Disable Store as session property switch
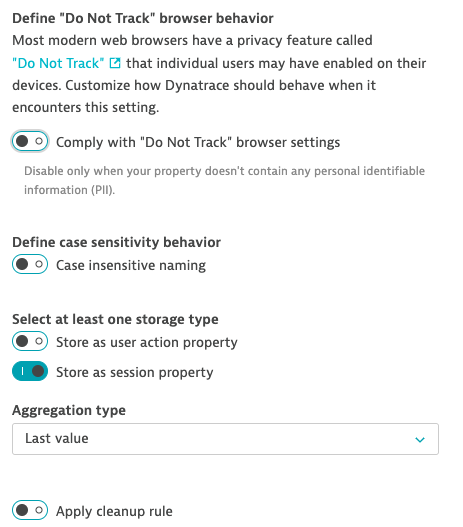The image size is (463, 527). click(30, 371)
